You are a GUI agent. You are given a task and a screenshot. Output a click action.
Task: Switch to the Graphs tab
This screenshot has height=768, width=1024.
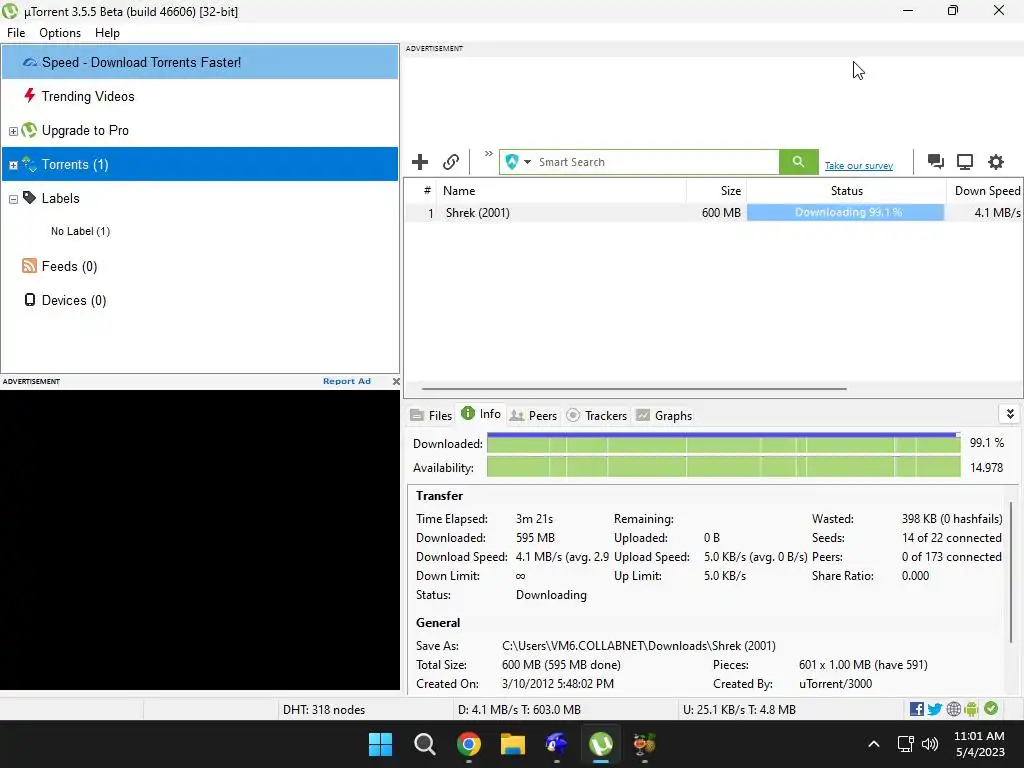664,415
